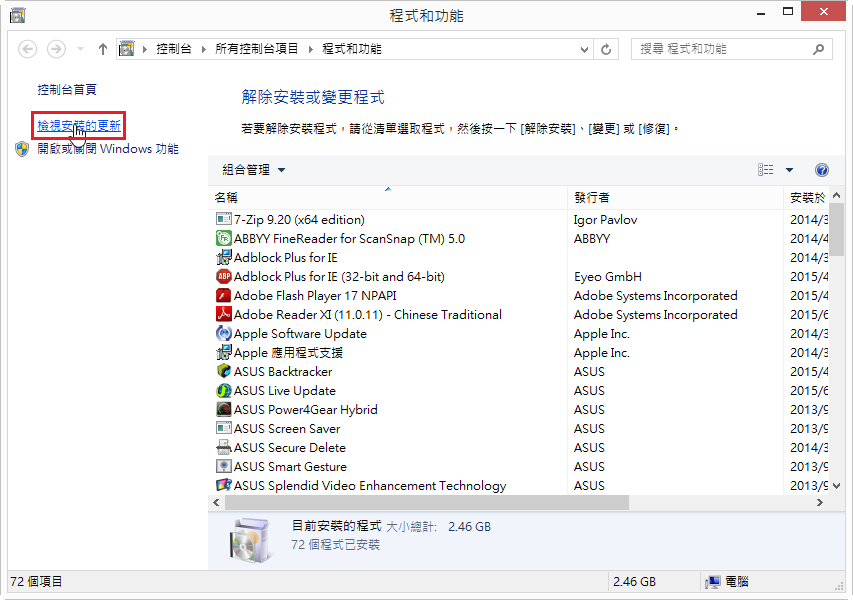Sort by the 名稱 column header
853x600 pixels.
pos(388,197)
